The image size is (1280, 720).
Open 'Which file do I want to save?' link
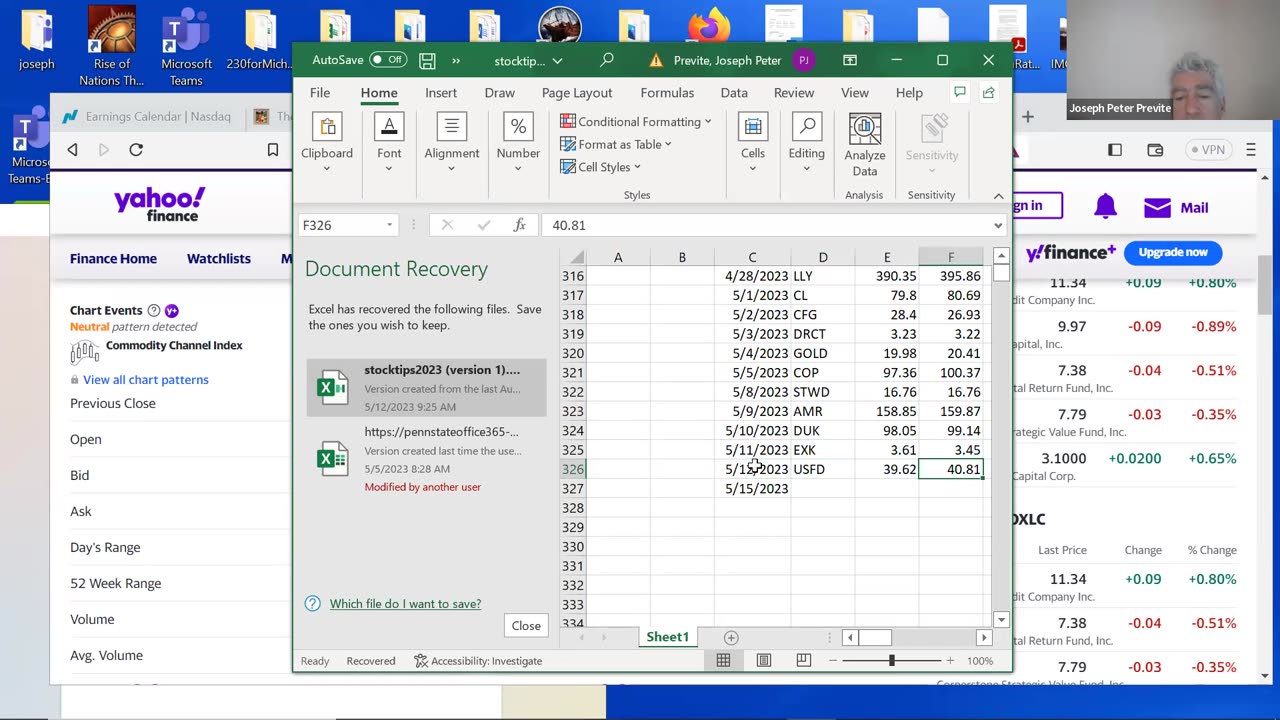pyautogui.click(x=405, y=604)
